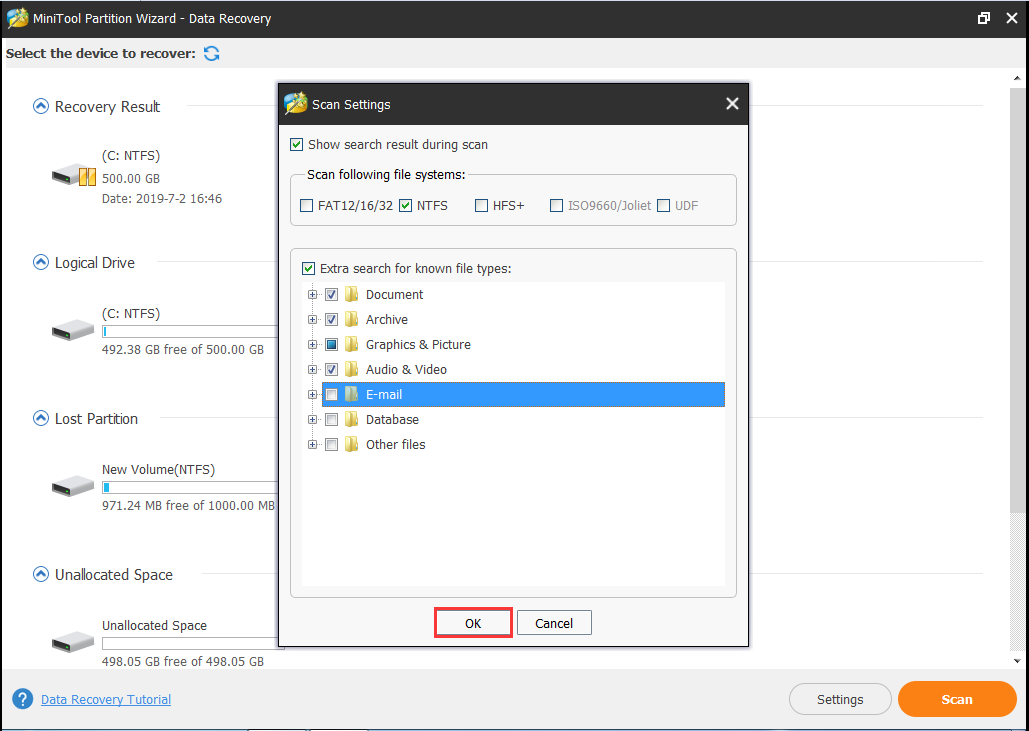The image size is (1029, 731).
Task: Select the Other files row label
Action: click(395, 444)
